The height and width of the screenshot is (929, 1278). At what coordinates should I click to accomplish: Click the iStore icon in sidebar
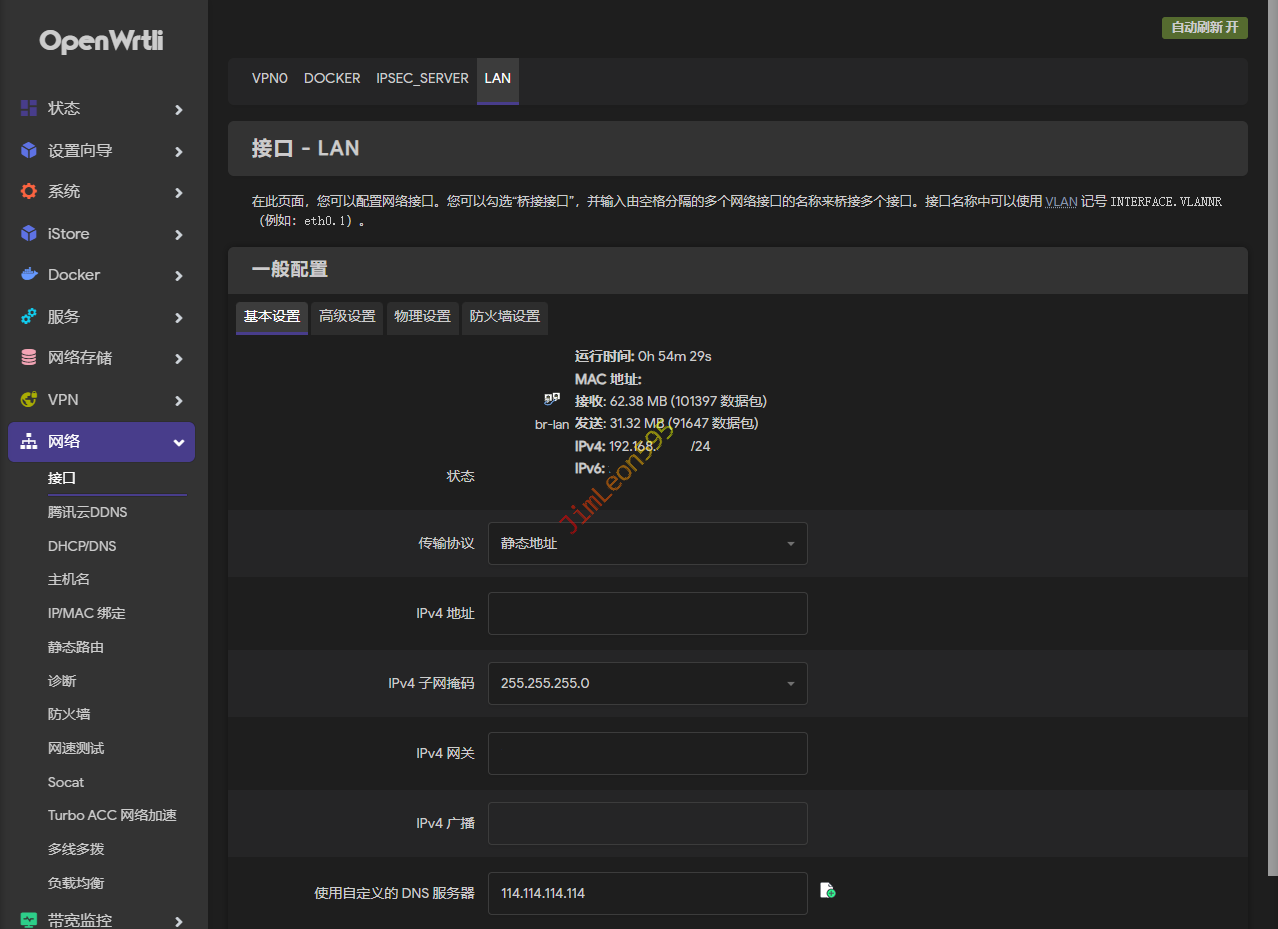(29, 233)
